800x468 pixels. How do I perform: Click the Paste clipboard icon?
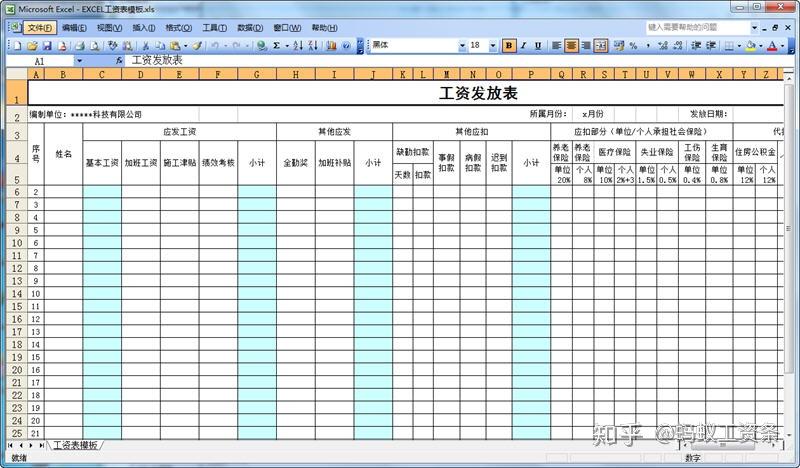(175, 46)
